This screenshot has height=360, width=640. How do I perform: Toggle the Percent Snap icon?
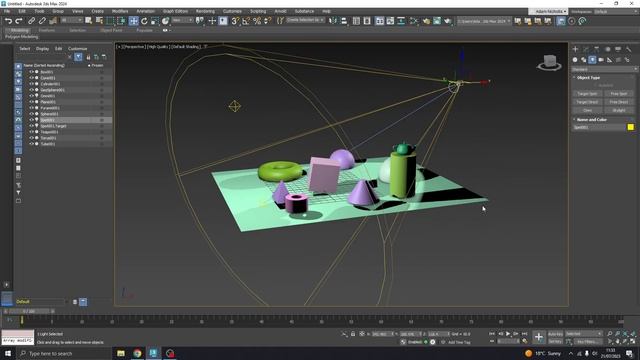(x=257, y=21)
